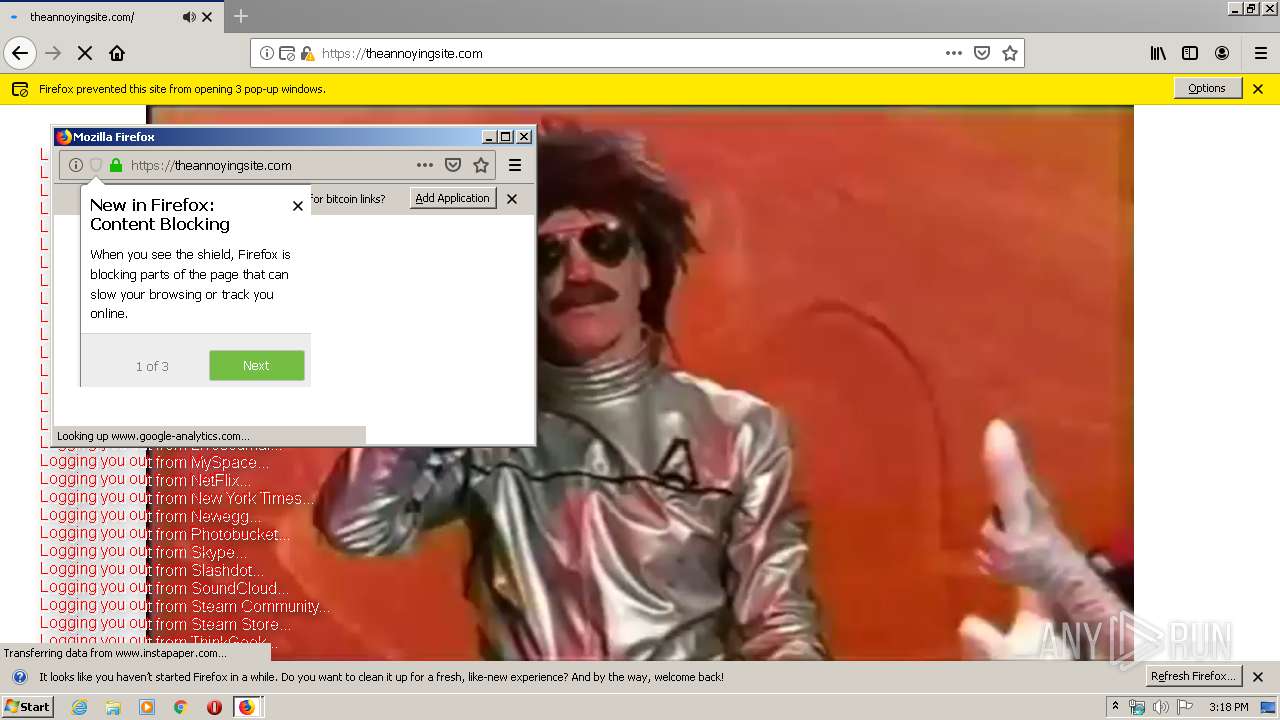Open the network tray icon
Image resolution: width=1280 pixels, height=720 pixels.
[1137, 707]
